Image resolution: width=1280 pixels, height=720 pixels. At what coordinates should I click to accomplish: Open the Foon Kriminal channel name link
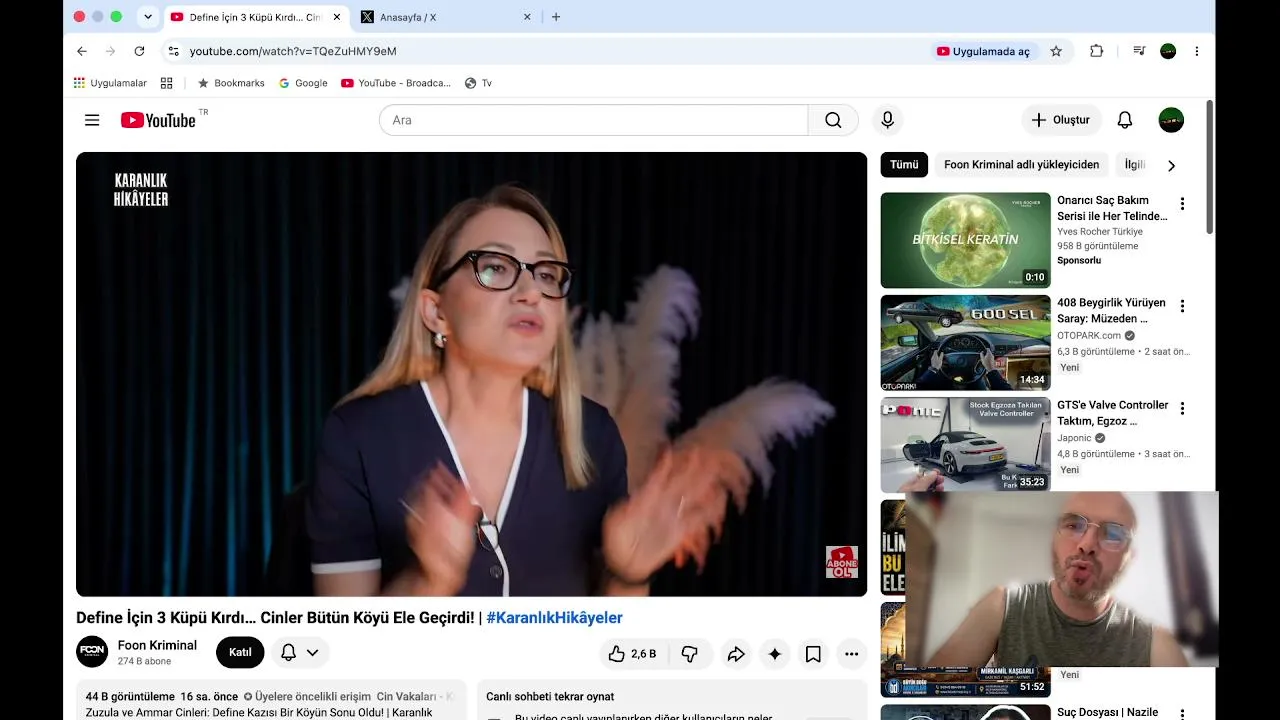[157, 645]
